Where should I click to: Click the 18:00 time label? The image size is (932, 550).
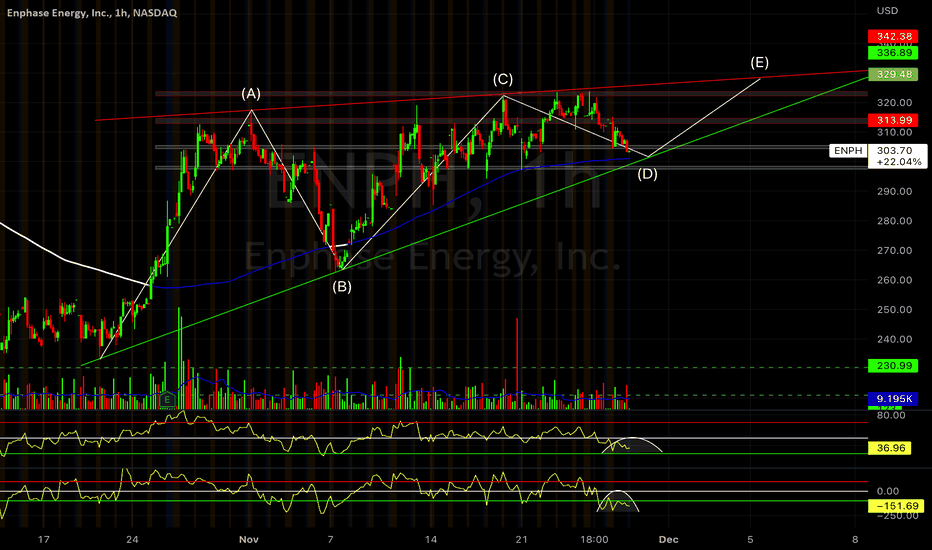click(x=594, y=539)
